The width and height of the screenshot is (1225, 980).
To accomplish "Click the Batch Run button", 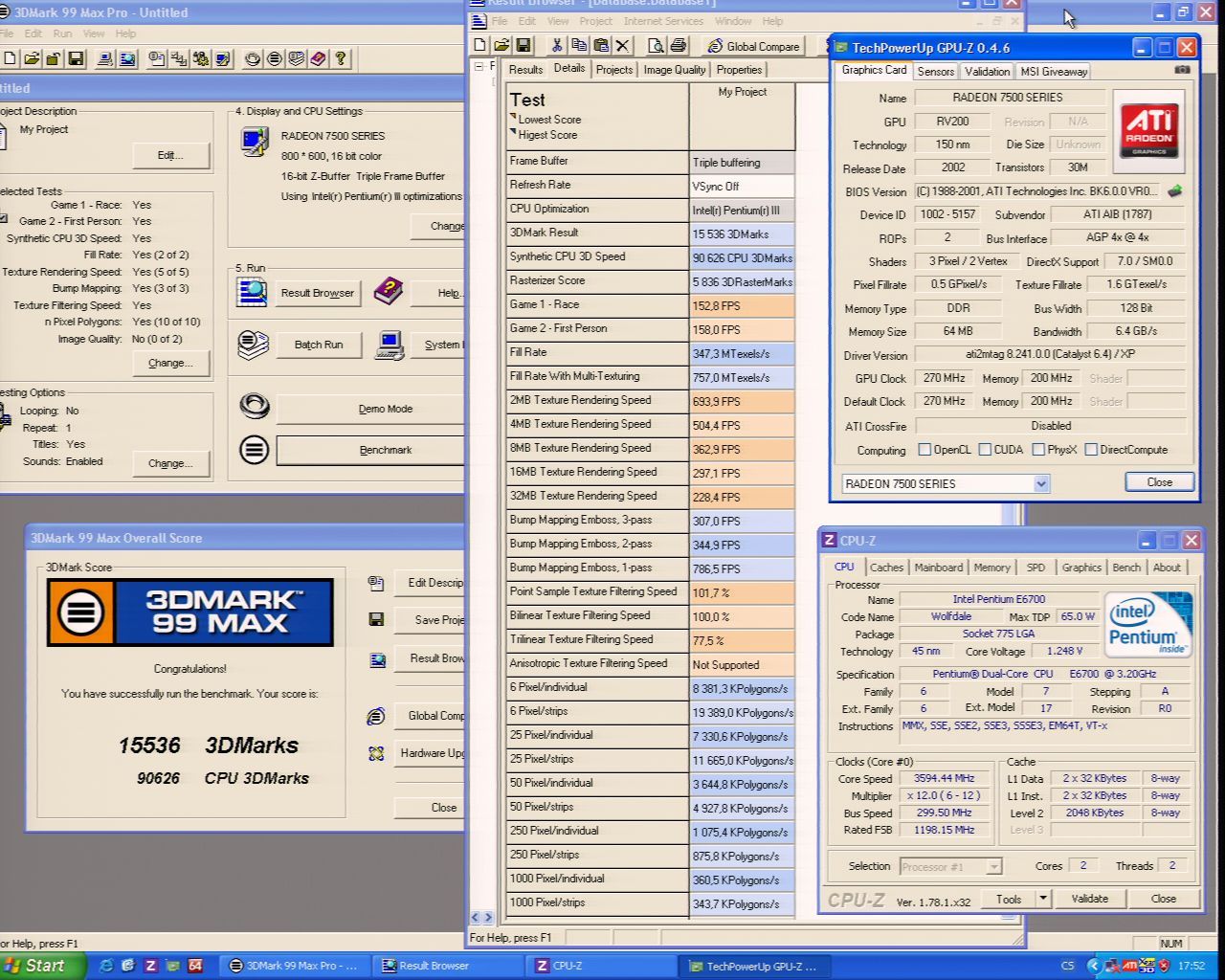I will (x=319, y=345).
